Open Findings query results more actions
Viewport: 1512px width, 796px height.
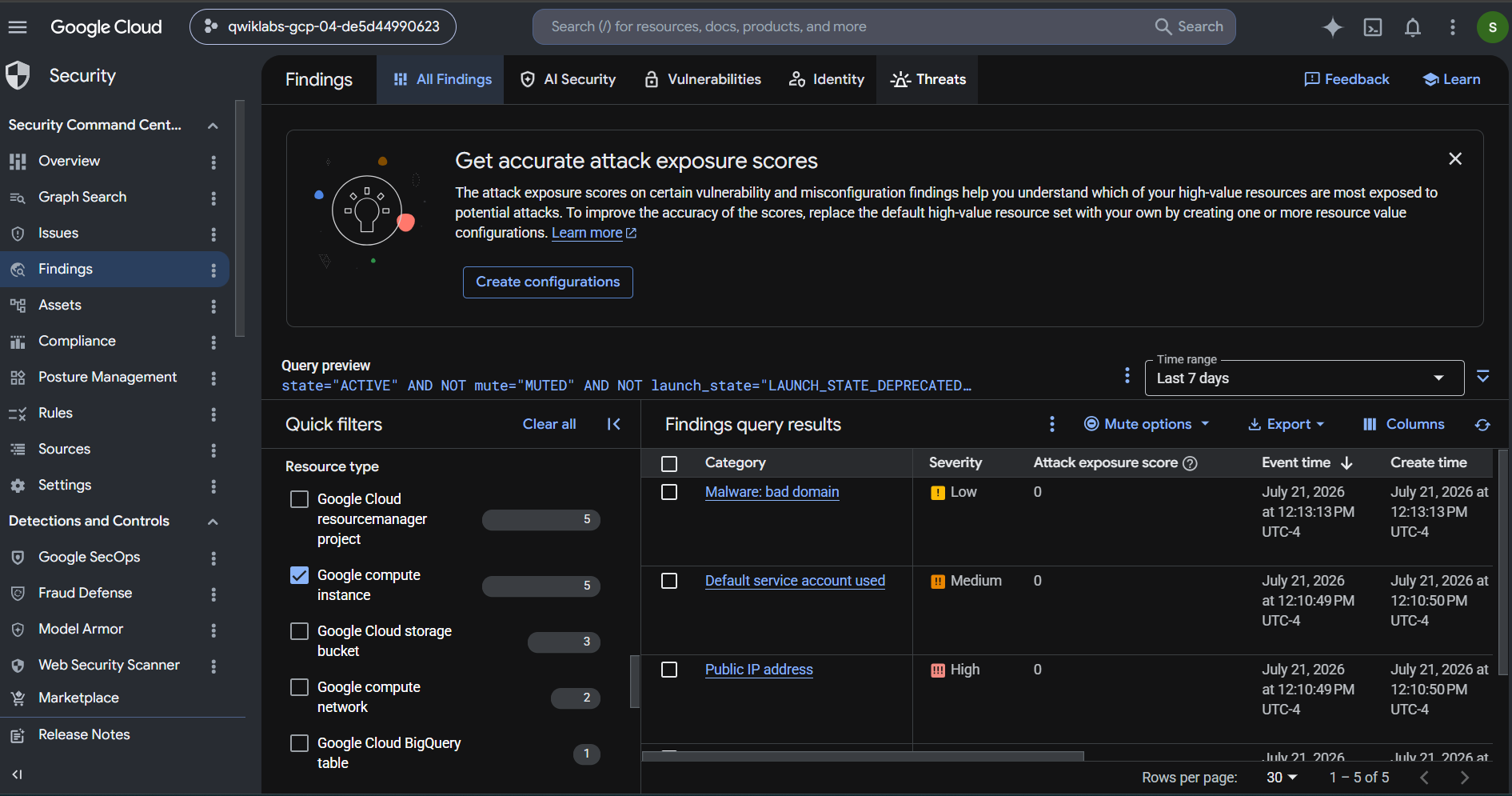point(1052,424)
